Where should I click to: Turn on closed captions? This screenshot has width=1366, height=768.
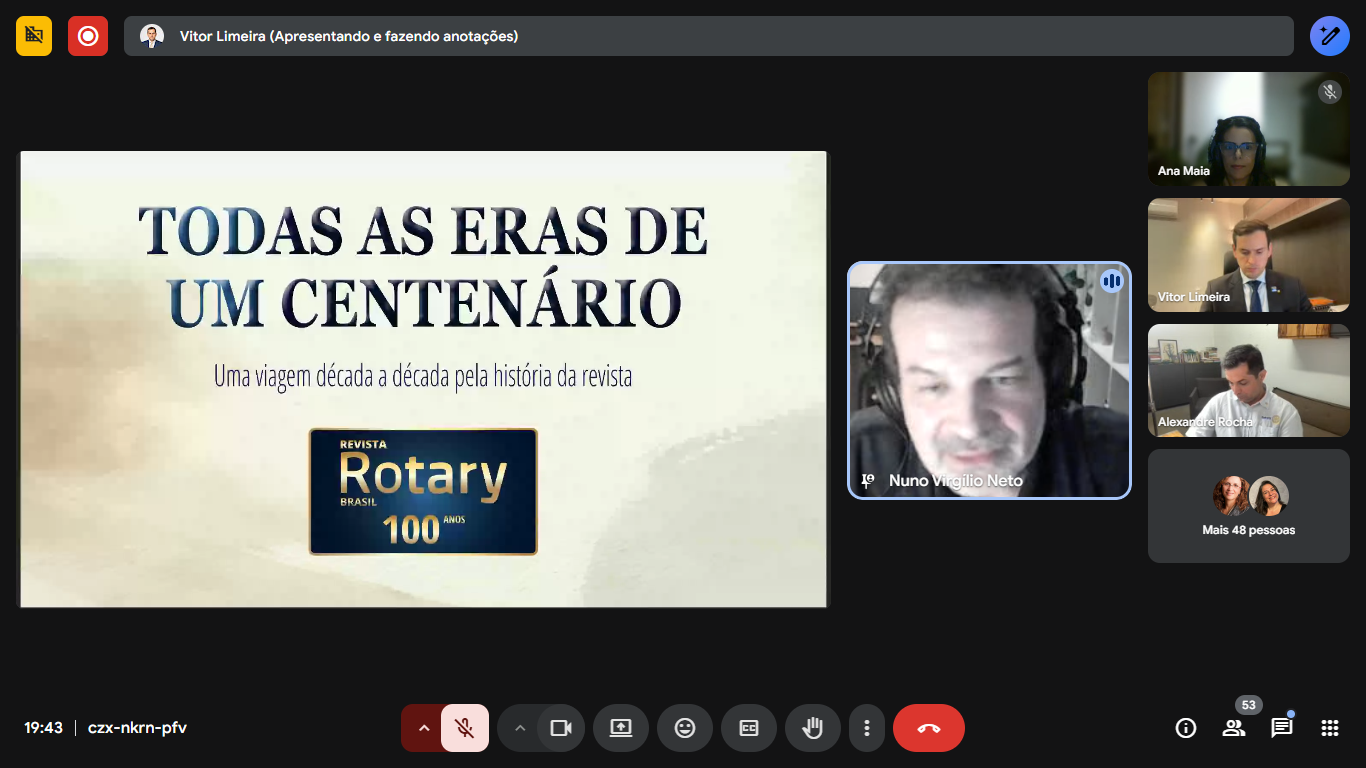[x=749, y=728]
